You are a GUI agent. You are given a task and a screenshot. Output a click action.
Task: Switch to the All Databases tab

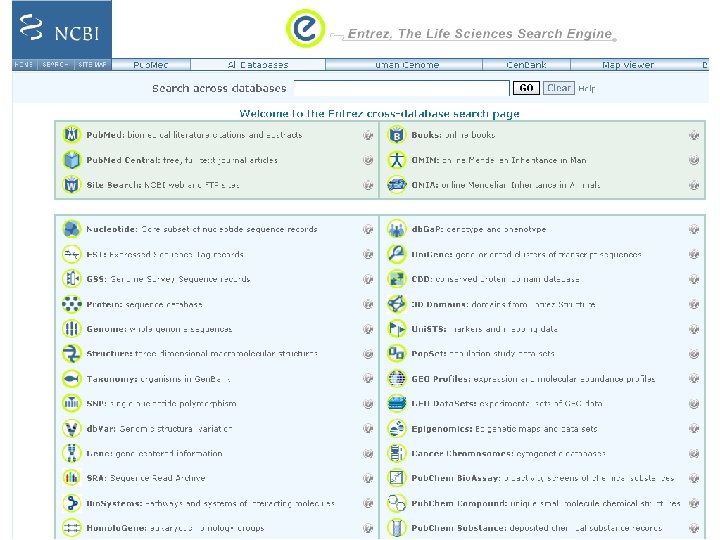tap(258, 65)
